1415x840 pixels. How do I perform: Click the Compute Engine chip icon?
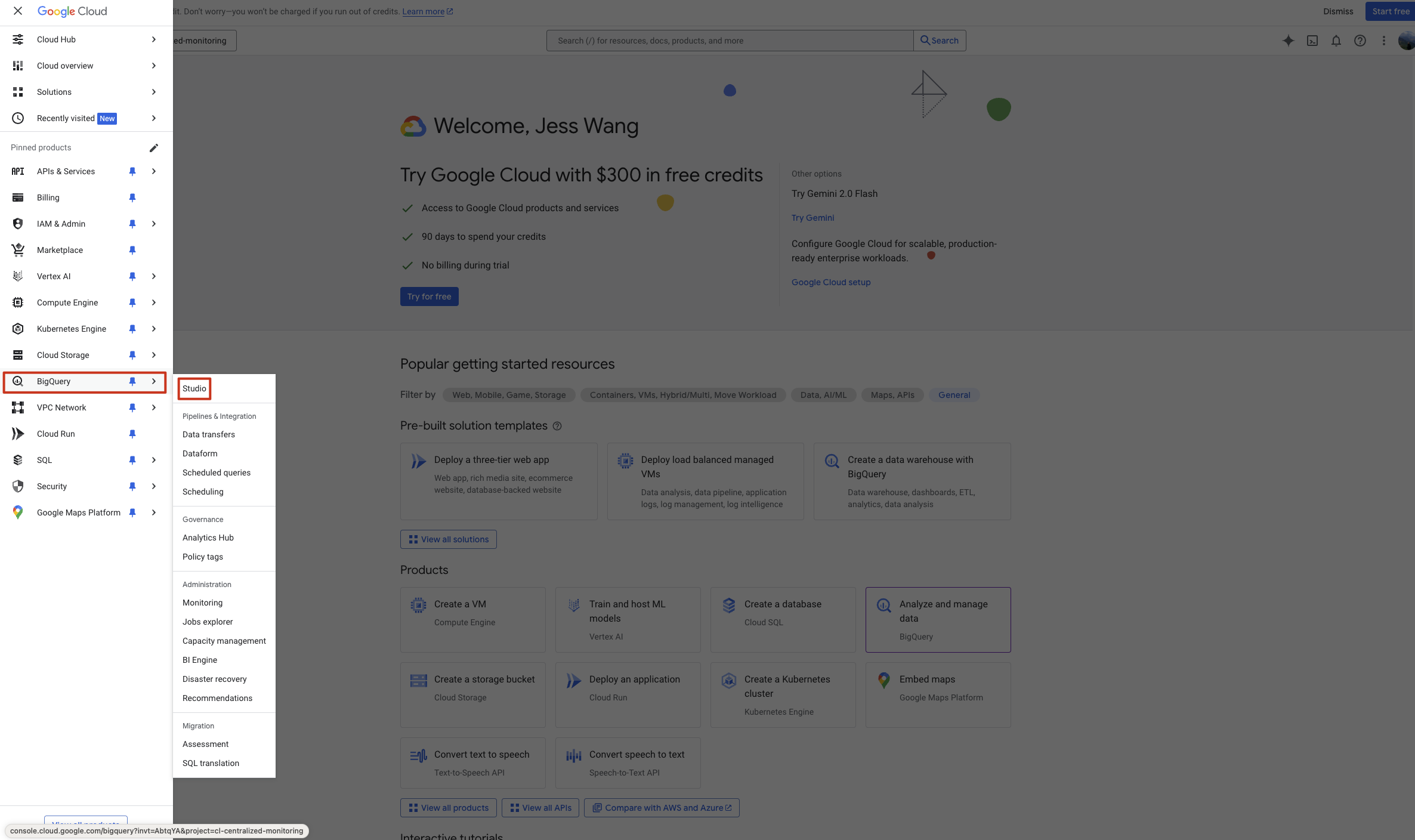pyautogui.click(x=18, y=302)
